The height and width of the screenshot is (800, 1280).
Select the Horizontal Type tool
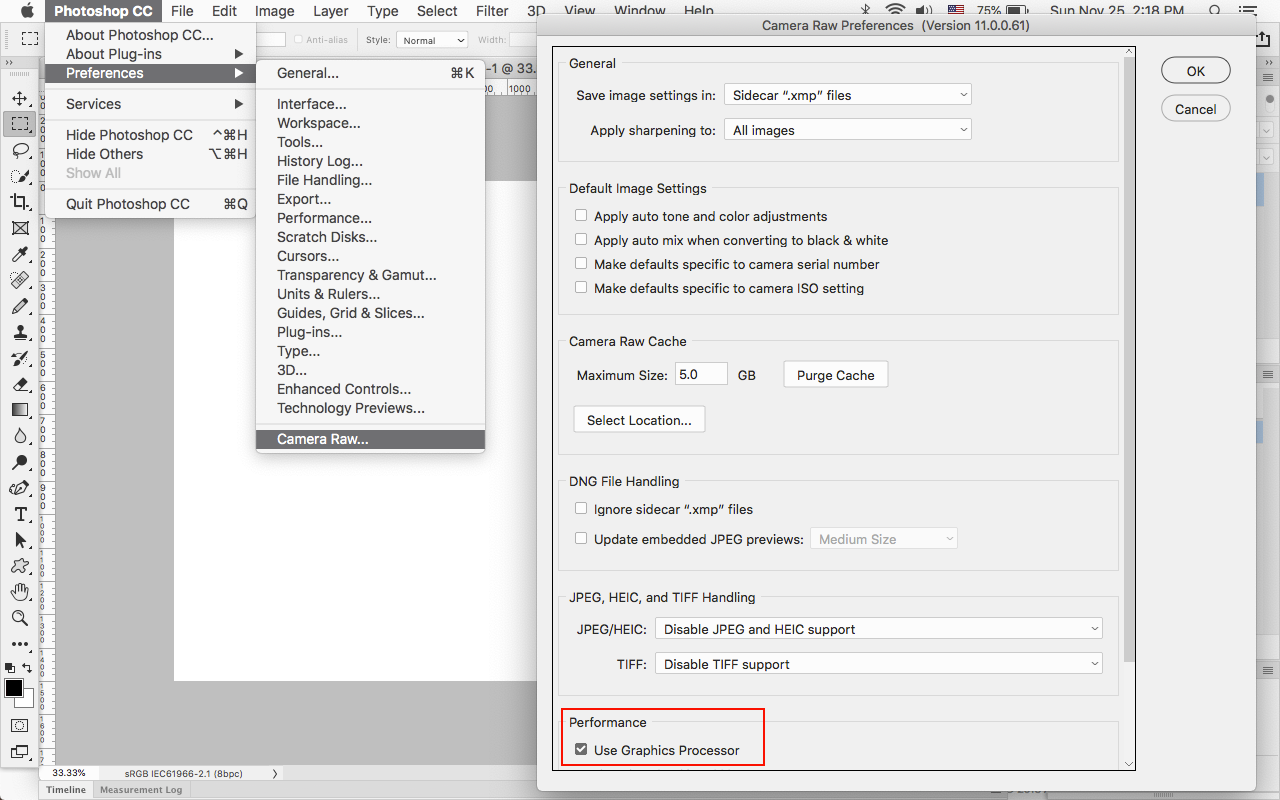(19, 514)
